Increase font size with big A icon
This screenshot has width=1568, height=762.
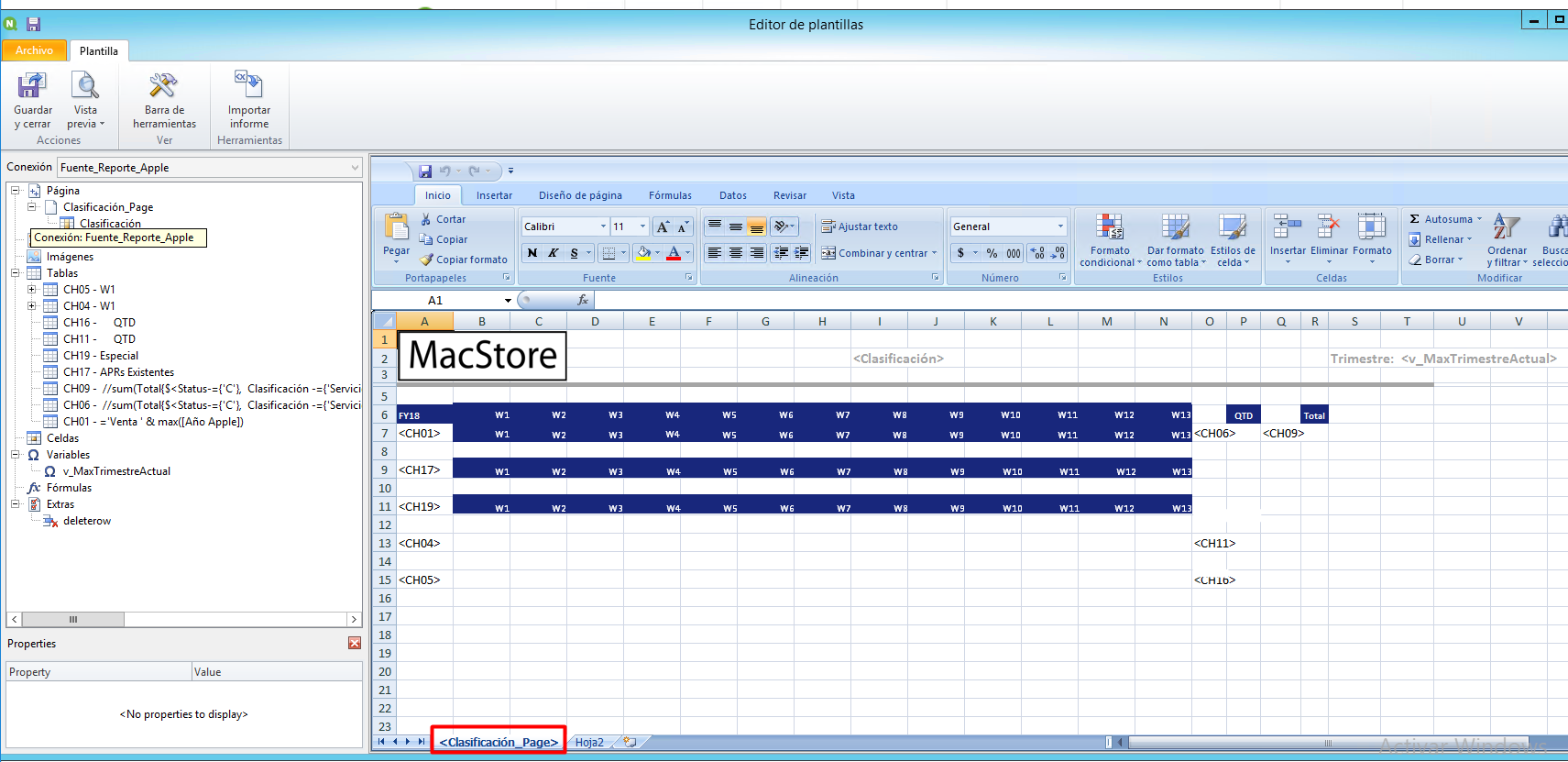[x=663, y=226]
